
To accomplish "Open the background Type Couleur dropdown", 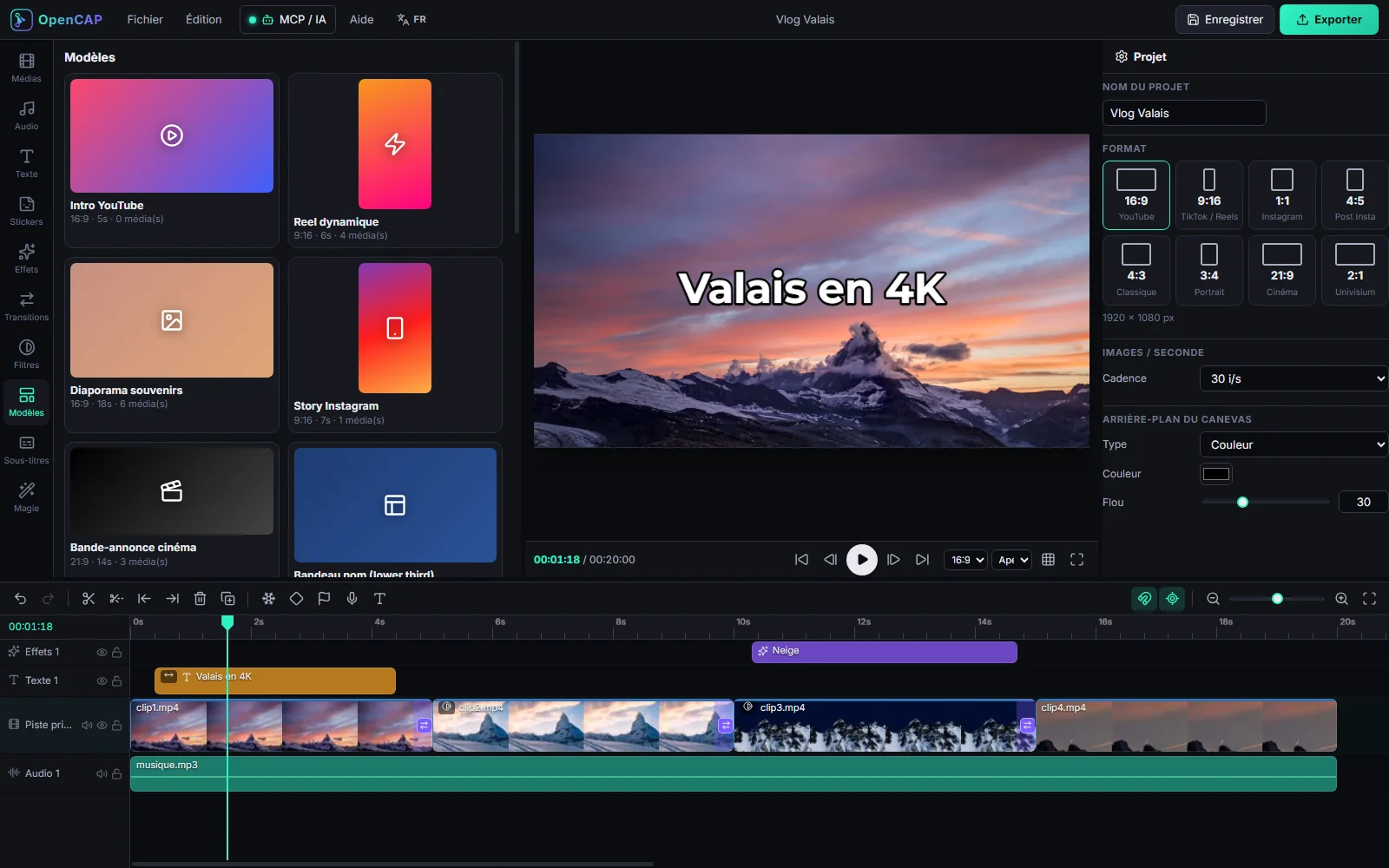I will 1294,444.
